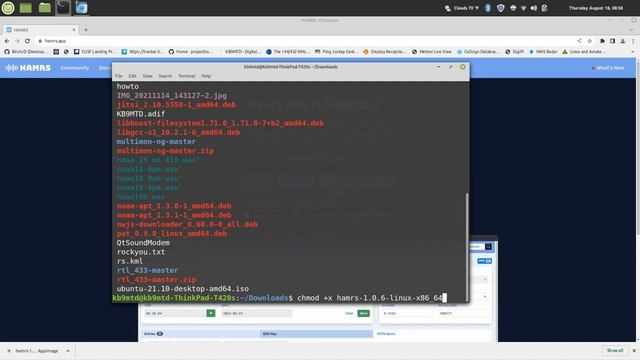
Task: Click the multimon-ng-master.zip line in terminal
Action: (165, 151)
